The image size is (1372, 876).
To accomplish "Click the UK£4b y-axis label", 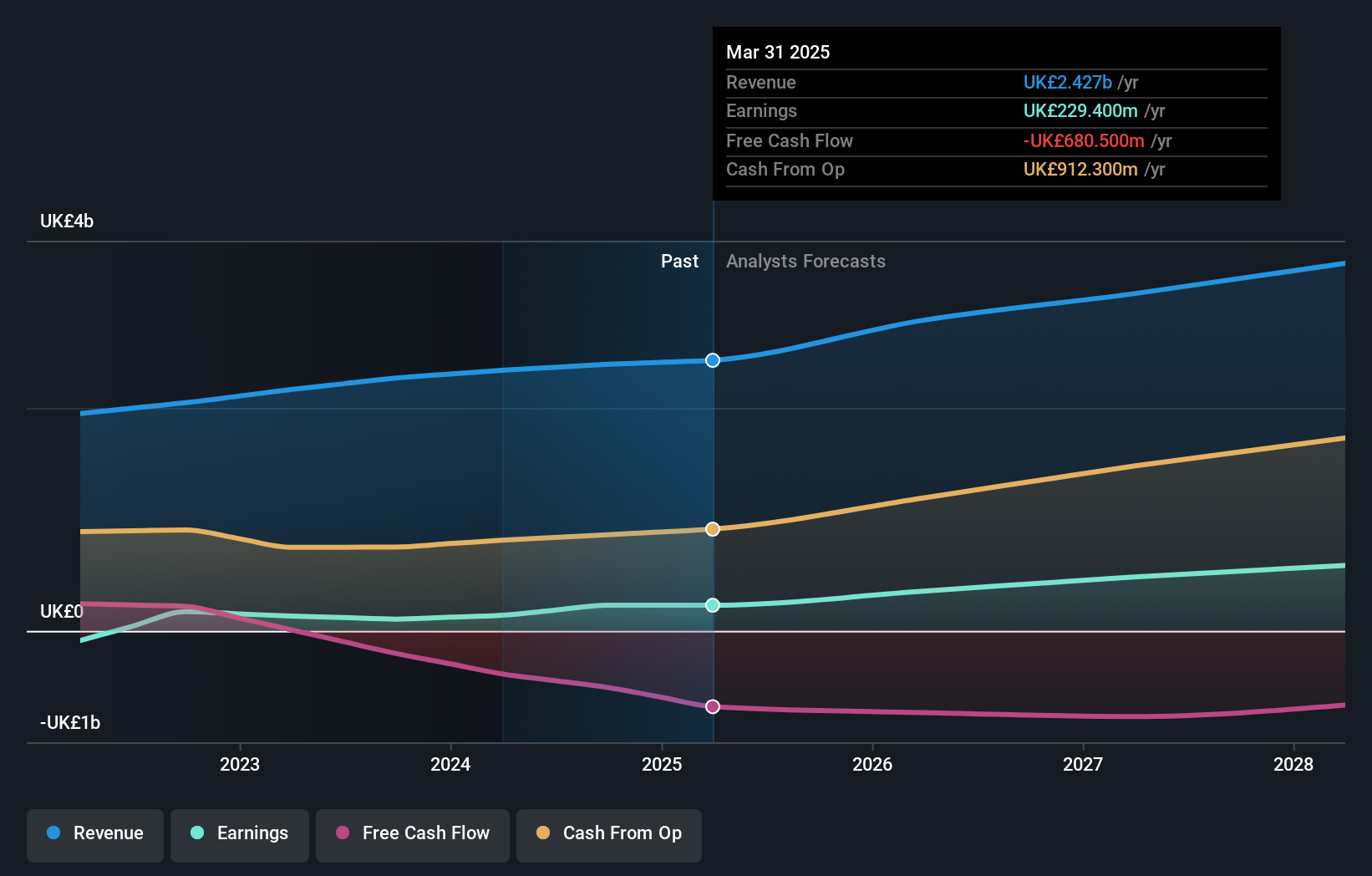I will [x=67, y=222].
